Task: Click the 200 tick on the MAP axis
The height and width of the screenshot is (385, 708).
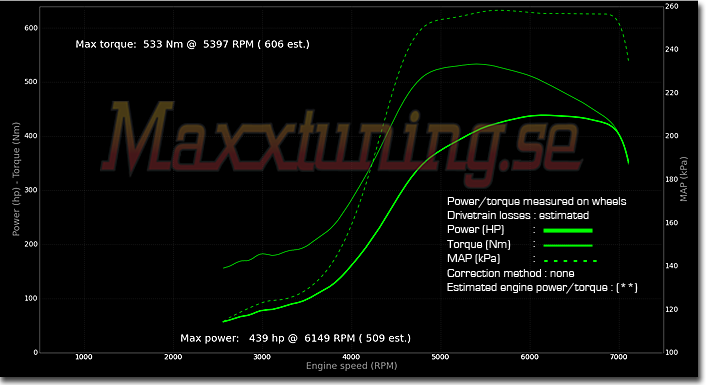Action: click(671, 136)
